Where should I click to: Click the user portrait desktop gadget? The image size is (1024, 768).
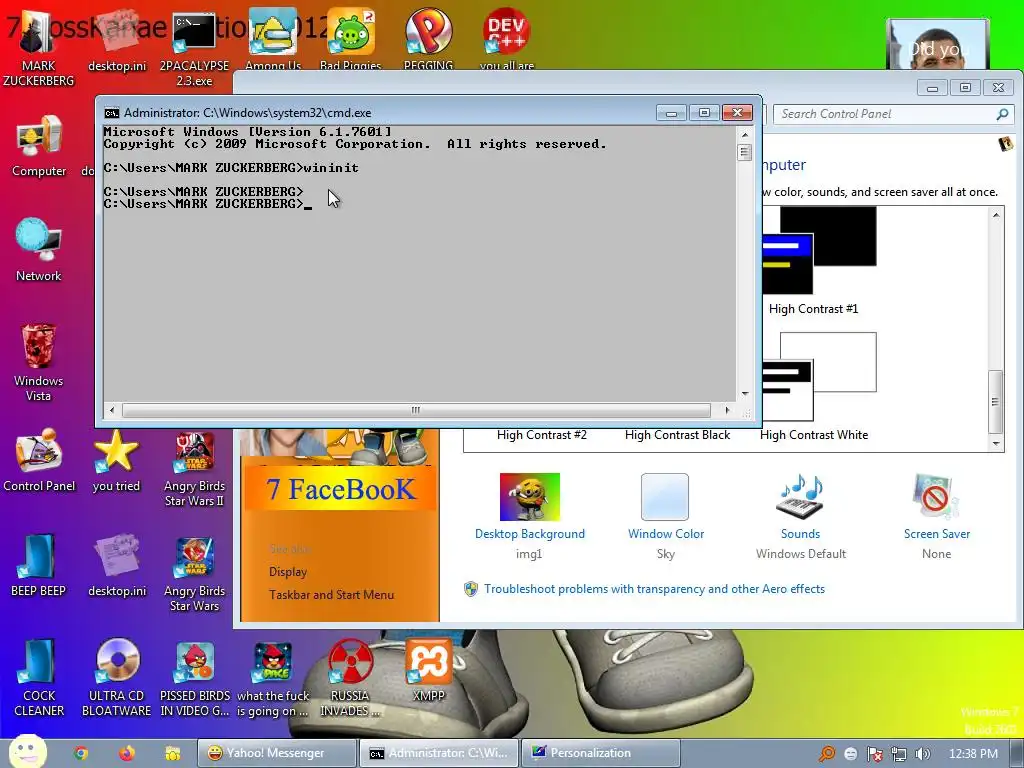[938, 44]
